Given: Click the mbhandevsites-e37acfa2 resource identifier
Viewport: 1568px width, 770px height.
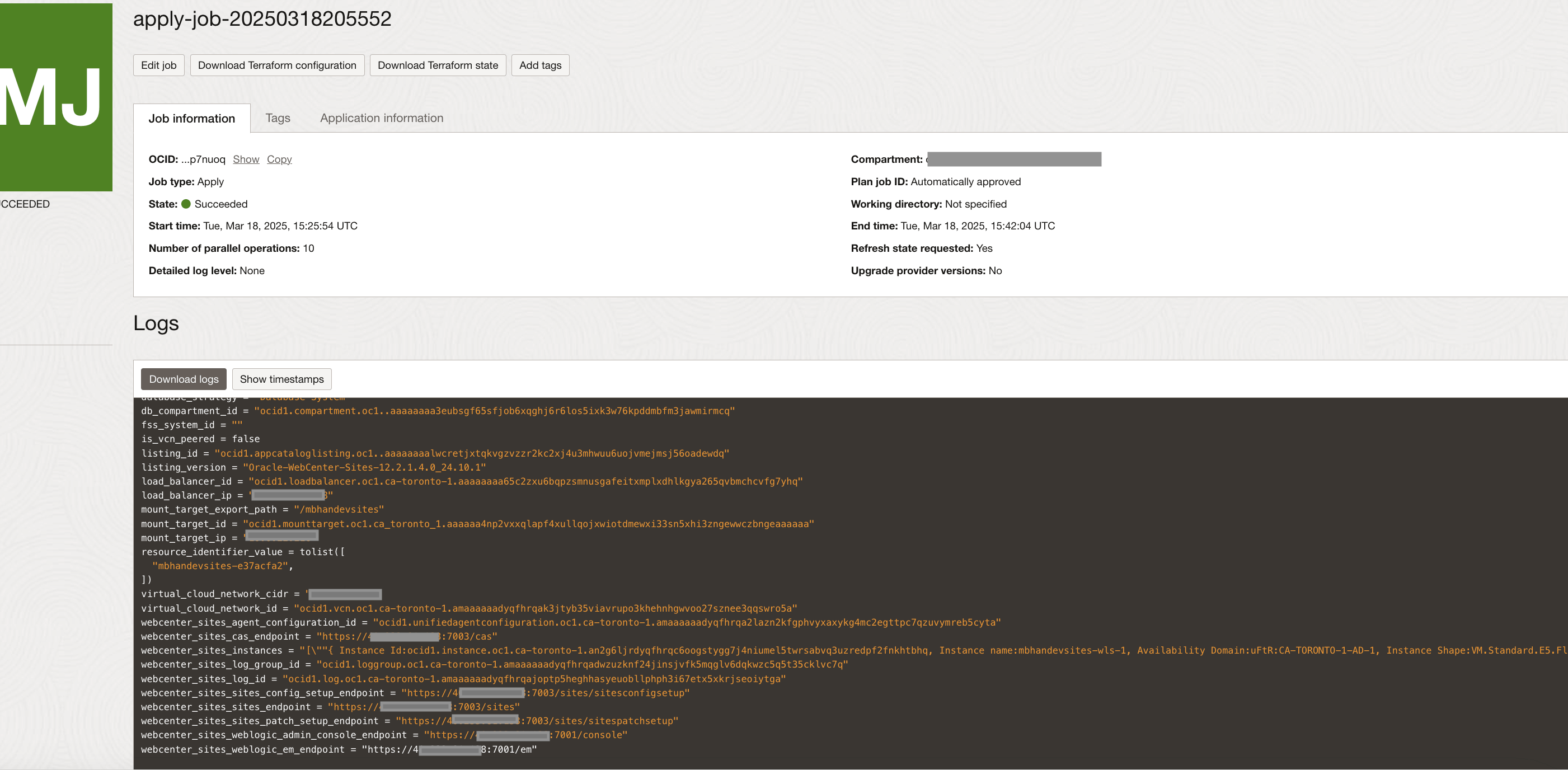Looking at the screenshot, I should (x=220, y=566).
